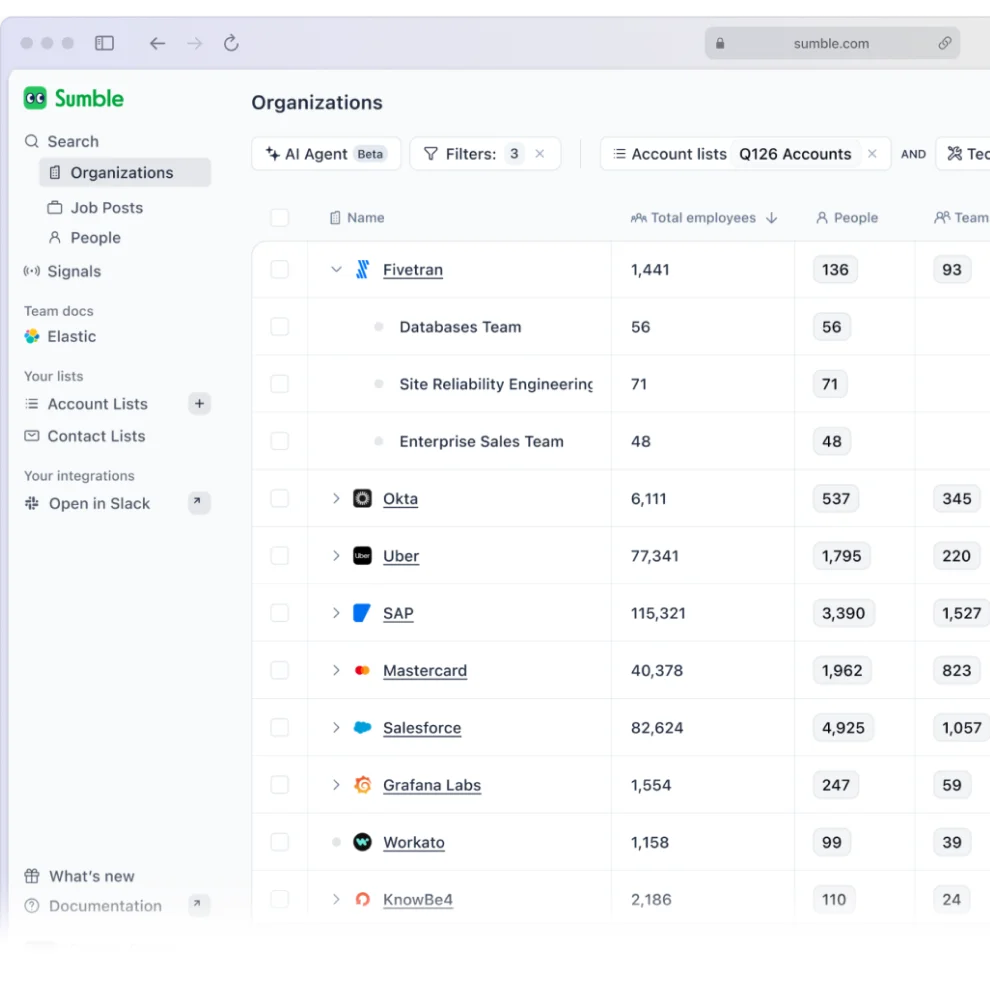The image size is (990, 999).
Task: Click the Name column header
Action: click(357, 218)
